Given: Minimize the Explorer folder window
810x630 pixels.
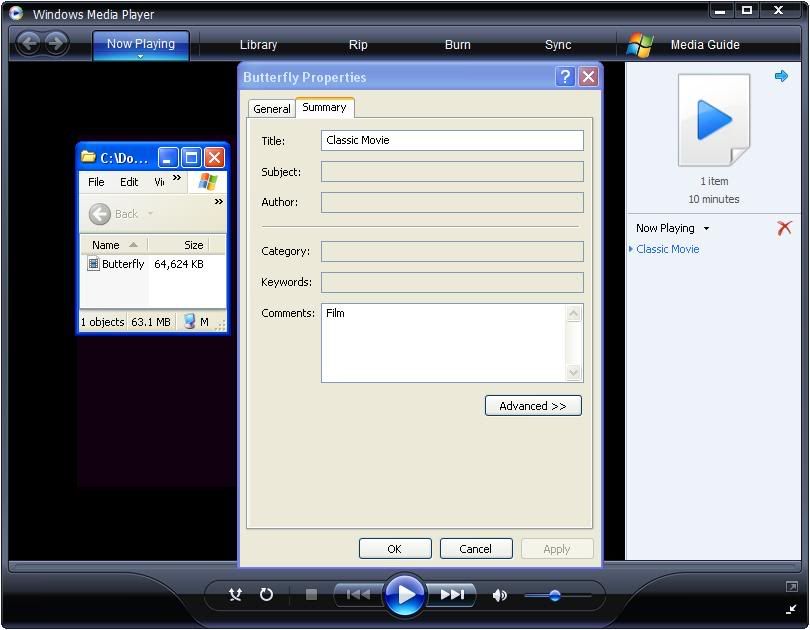Looking at the screenshot, I should pyautogui.click(x=168, y=158).
